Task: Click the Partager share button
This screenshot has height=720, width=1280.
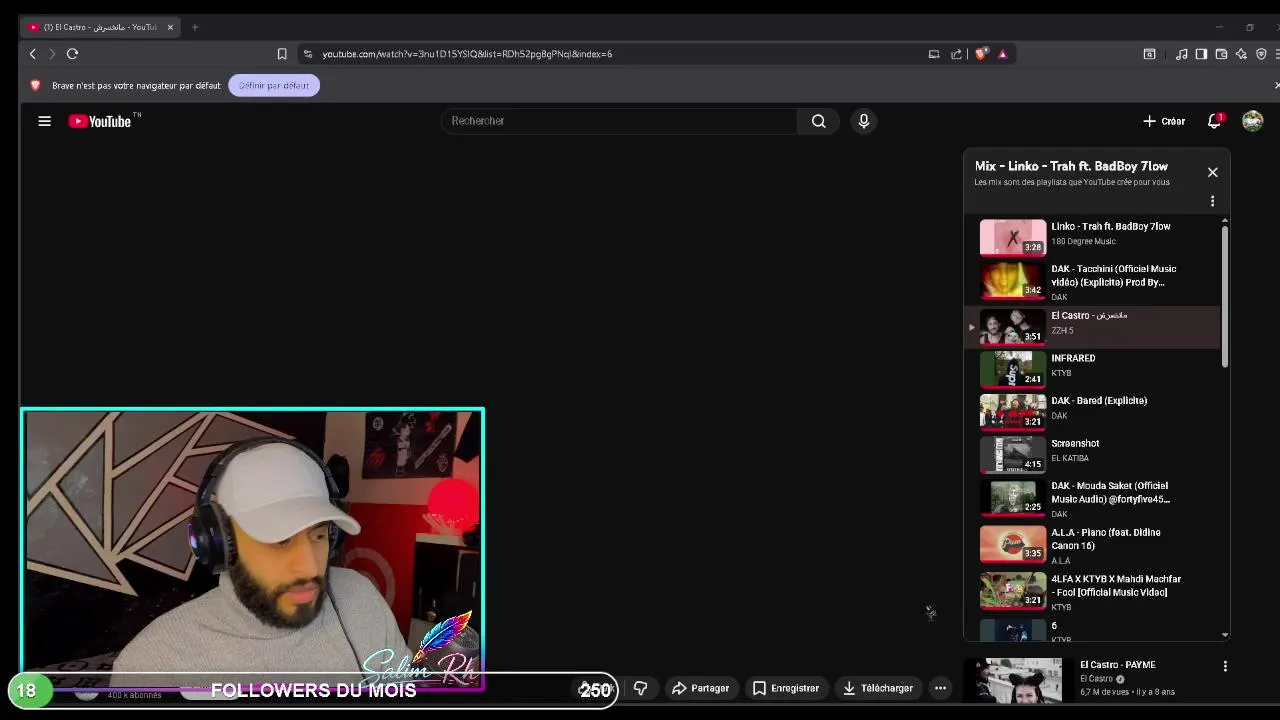Action: [700, 688]
